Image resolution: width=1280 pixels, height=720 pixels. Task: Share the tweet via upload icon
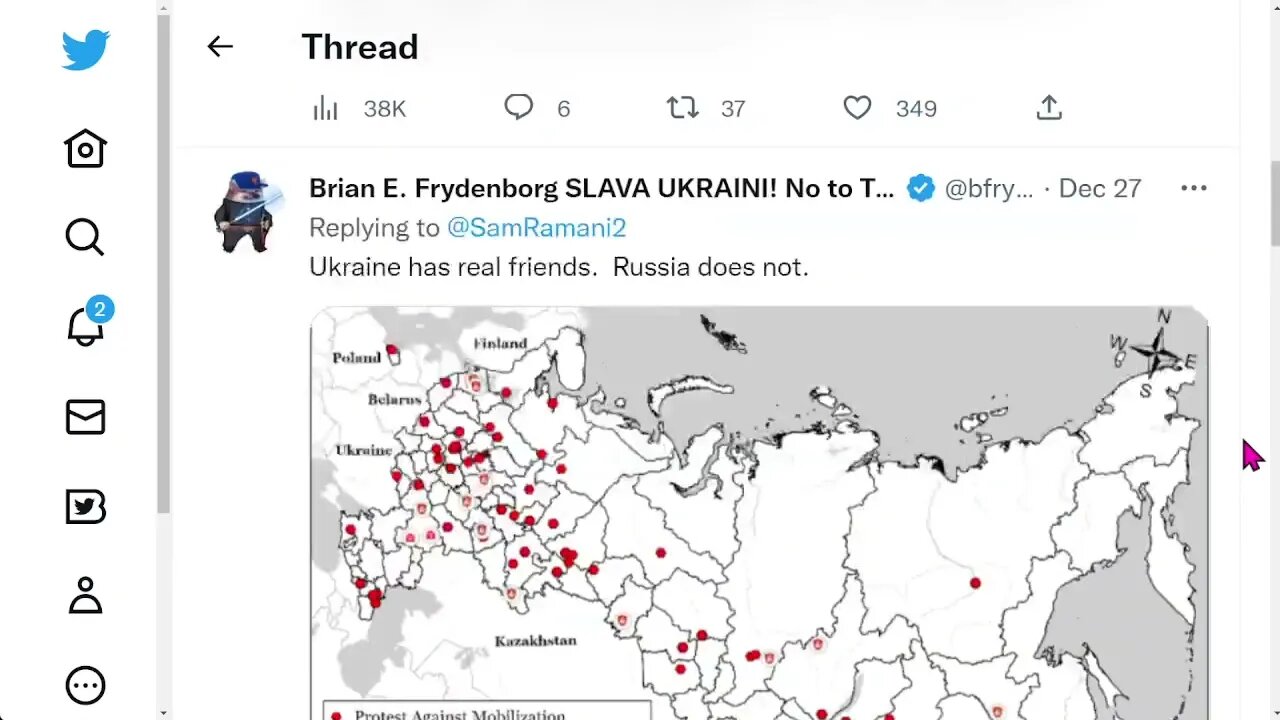point(1049,107)
